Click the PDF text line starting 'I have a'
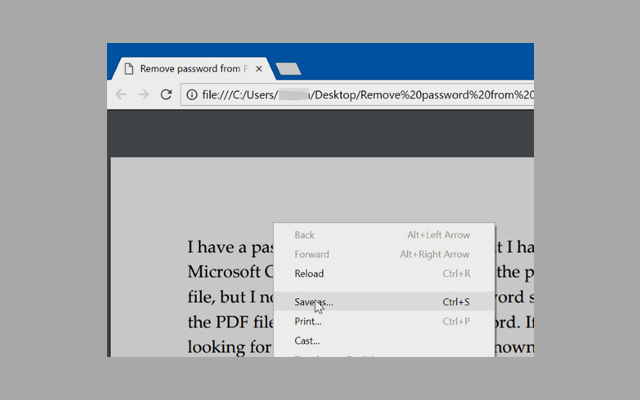 pos(229,246)
